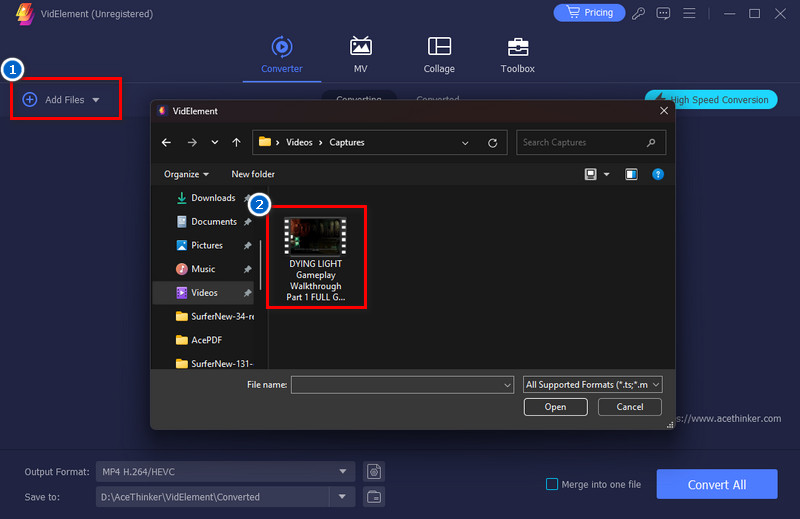This screenshot has height=519, width=800.
Task: Open the All Supported Formats filter
Action: click(x=592, y=384)
